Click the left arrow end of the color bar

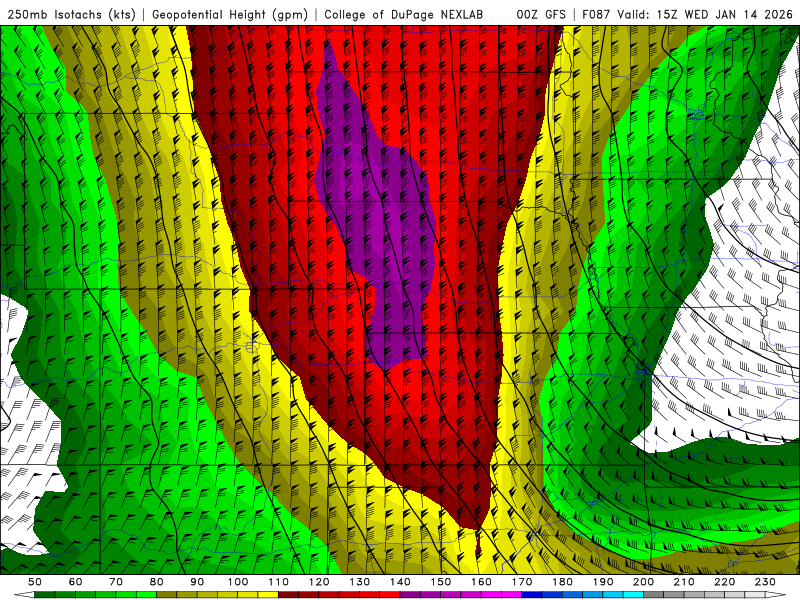pos(24,595)
